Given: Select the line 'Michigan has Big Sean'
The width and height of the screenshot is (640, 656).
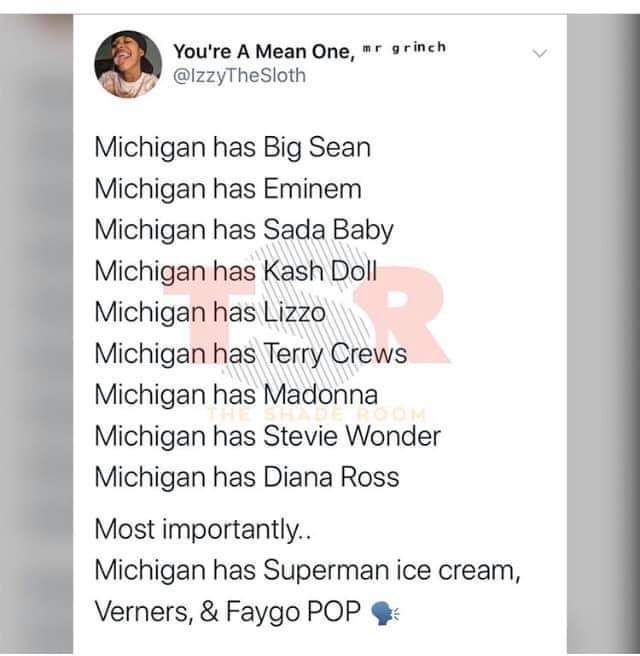Looking at the screenshot, I should (x=233, y=148).
